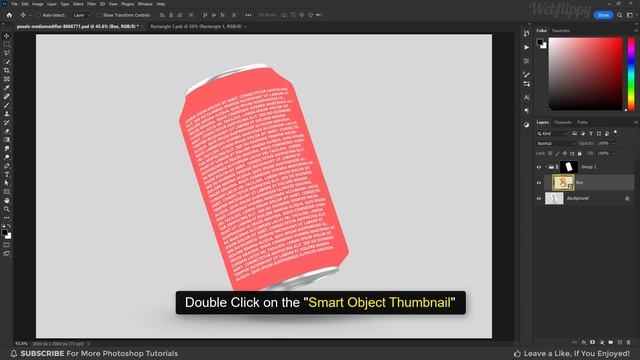The width and height of the screenshot is (640, 360).
Task: Click the hue slider strip in Color panel
Action: pos(631,74)
